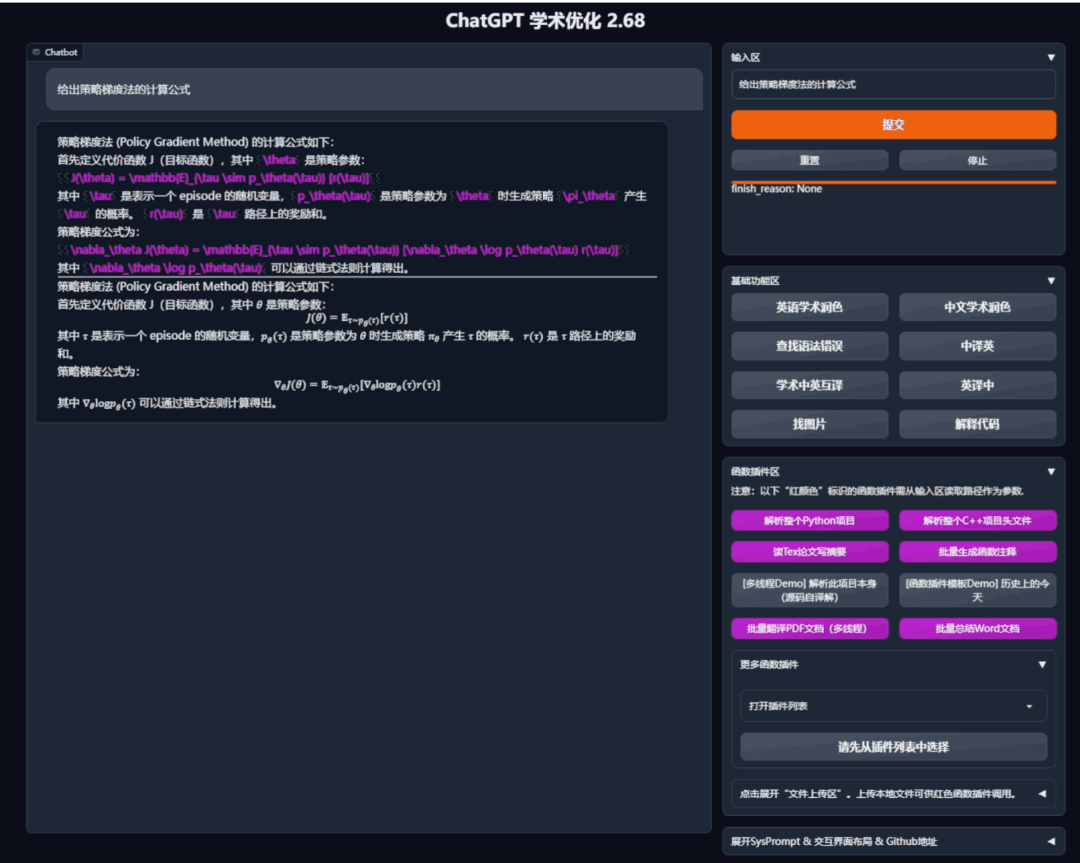Screen dimensions: 1080x863
Task: Click the 展开SysPrompt & 交互界面布局 & Github地址 label
Action: point(833,842)
